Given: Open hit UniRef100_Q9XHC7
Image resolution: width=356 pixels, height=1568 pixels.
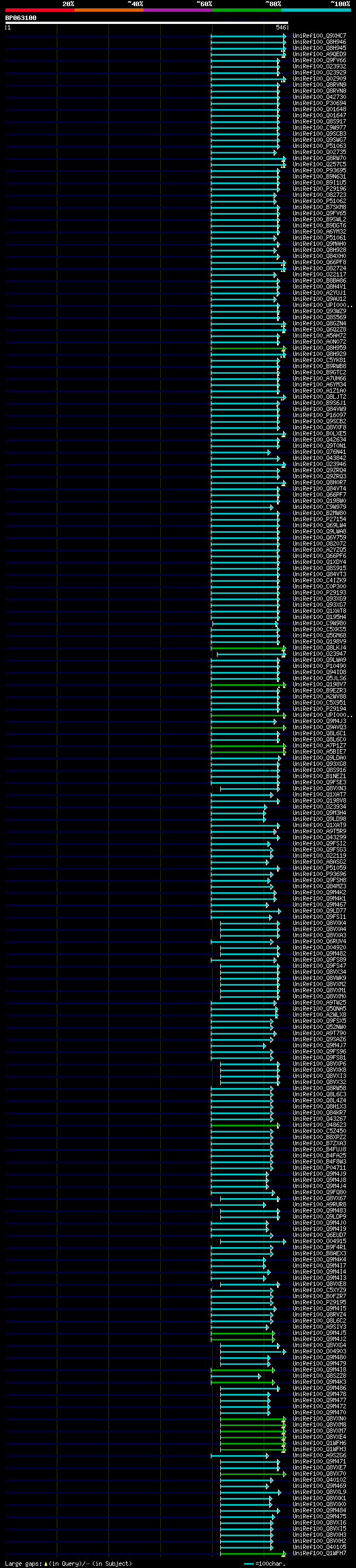Looking at the screenshot, I should click(319, 36).
